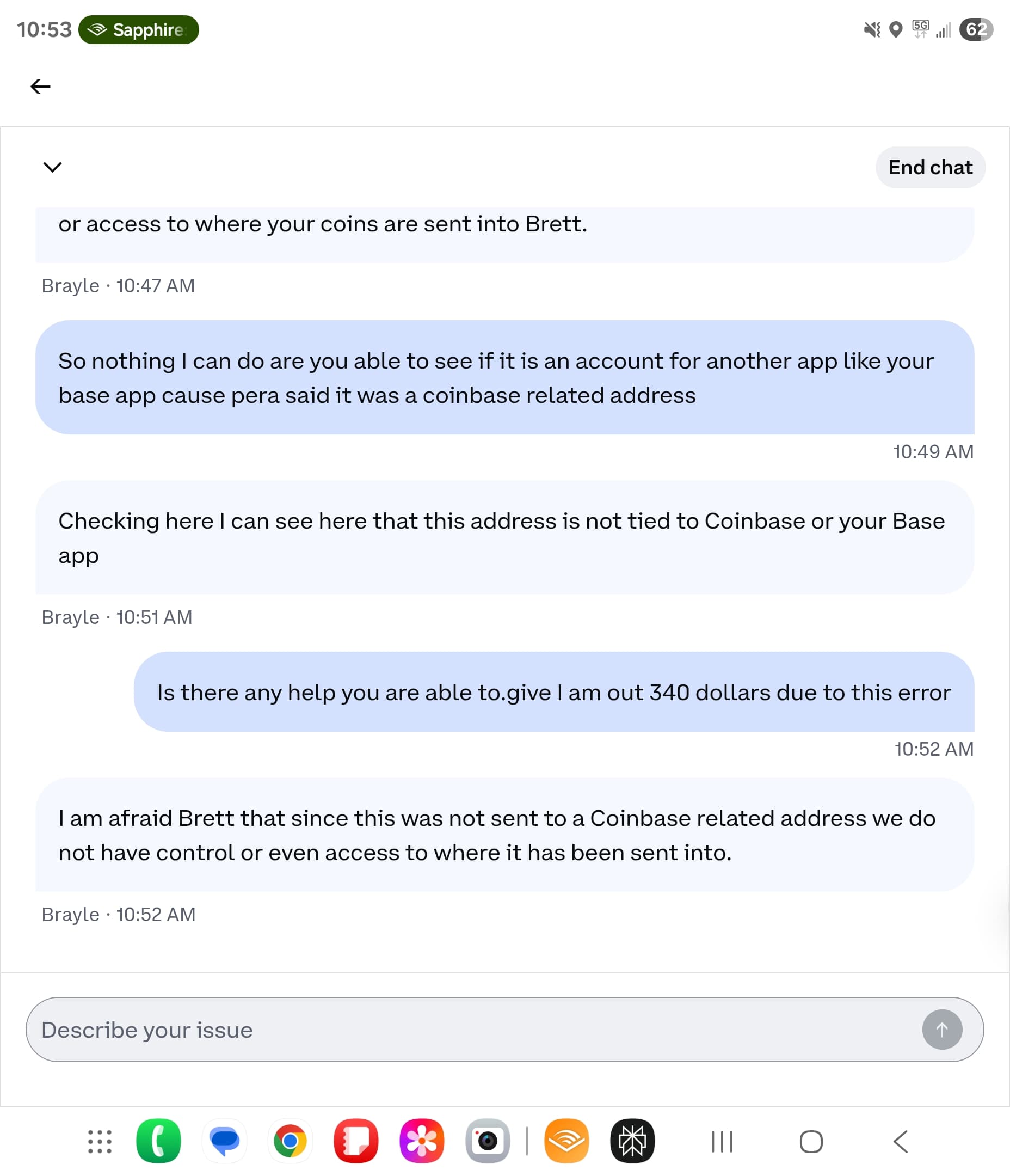
Task: Tap the back arrow at top left
Action: [x=40, y=86]
